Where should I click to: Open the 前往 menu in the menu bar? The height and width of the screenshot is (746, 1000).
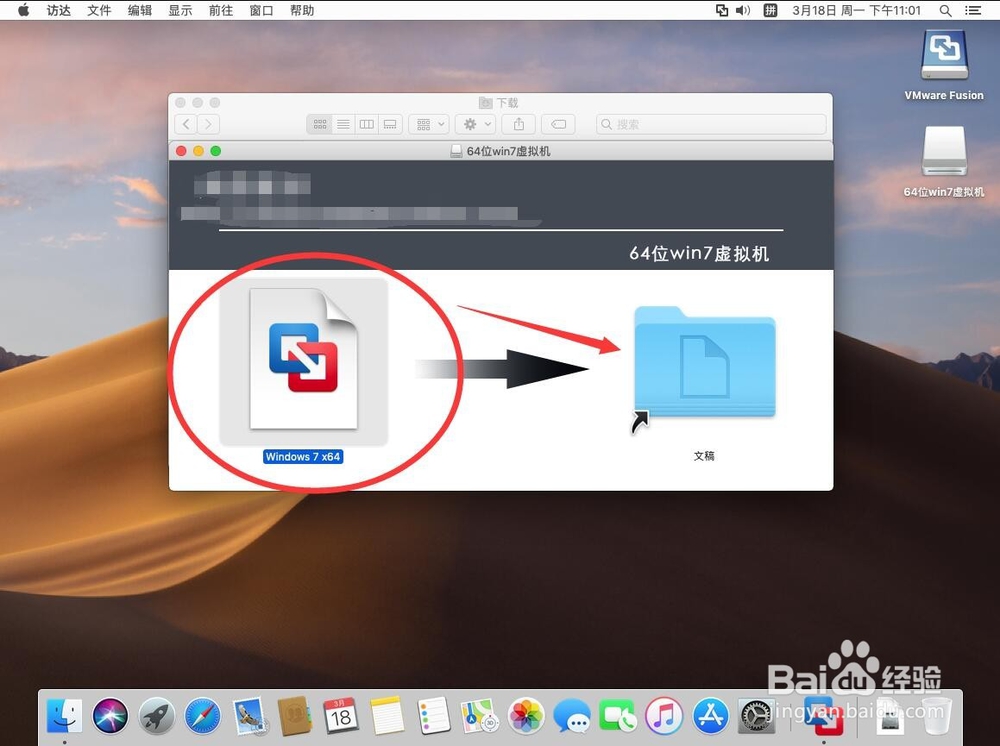pos(221,10)
